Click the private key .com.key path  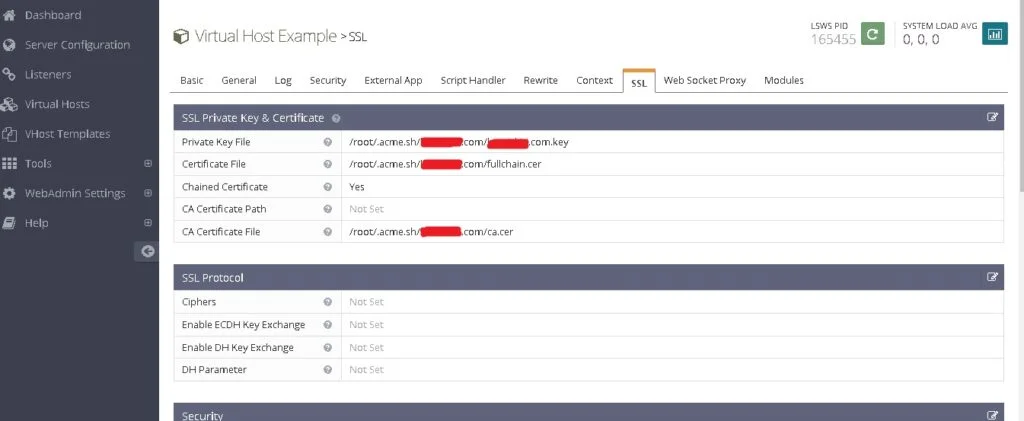click(x=458, y=142)
